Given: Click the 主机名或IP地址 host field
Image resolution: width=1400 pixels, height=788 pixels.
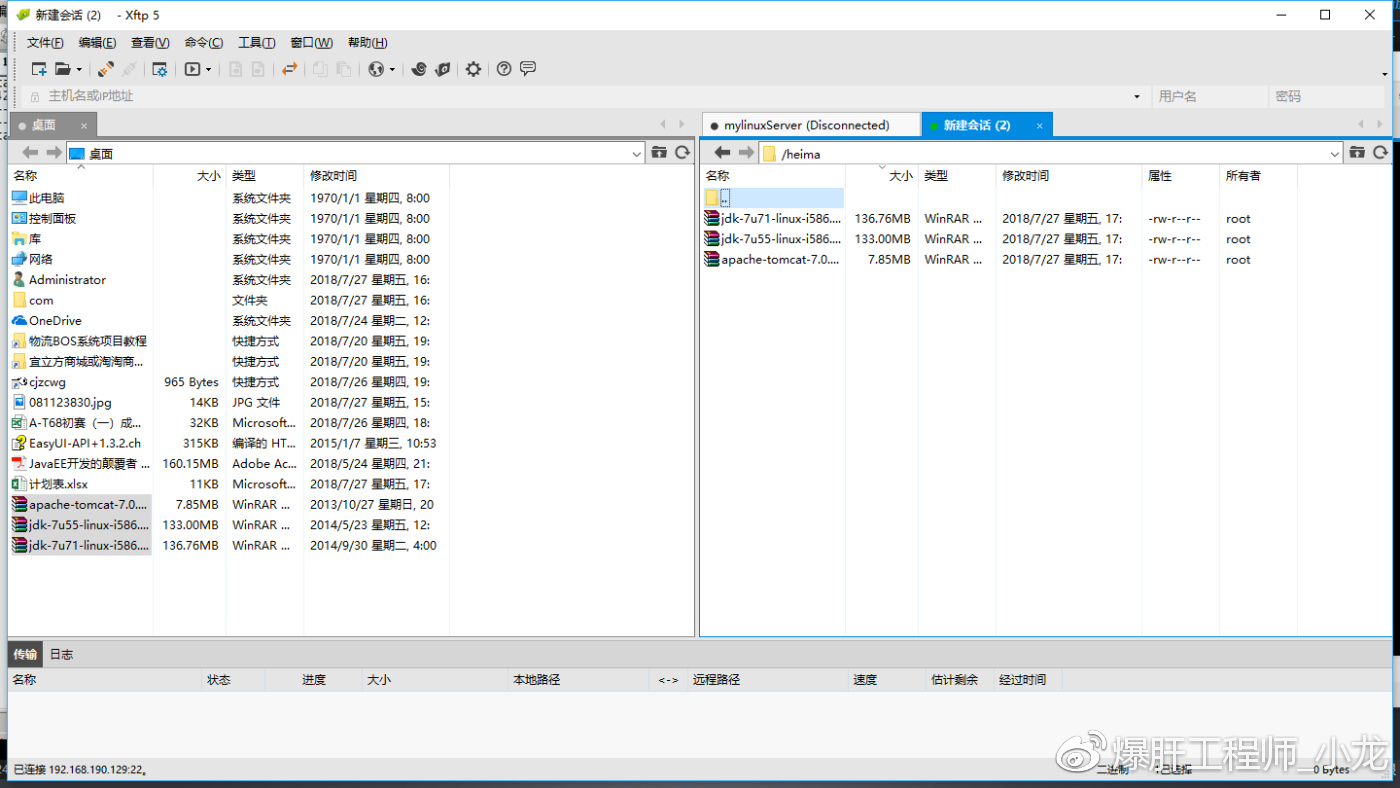Looking at the screenshot, I should [585, 96].
